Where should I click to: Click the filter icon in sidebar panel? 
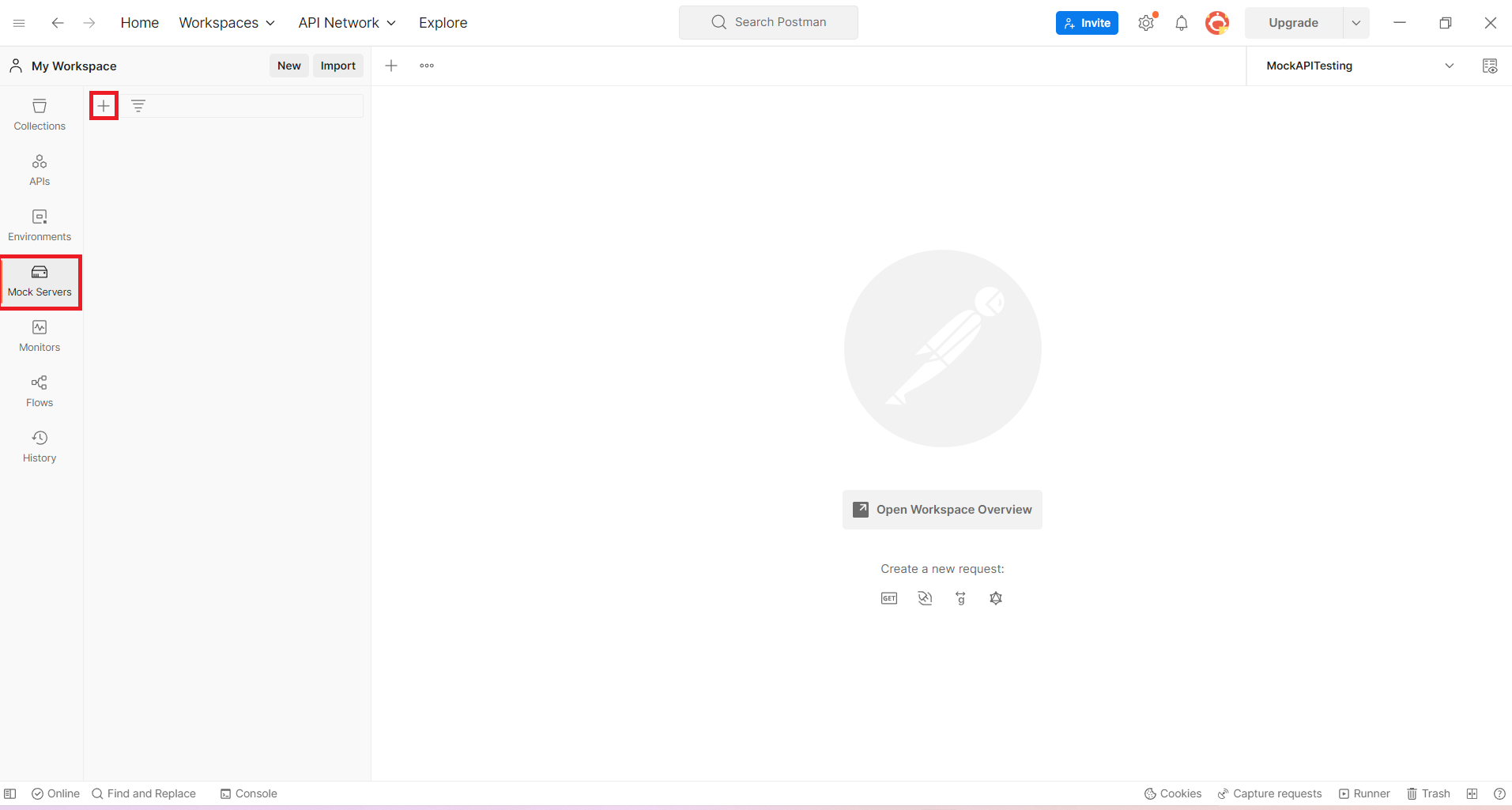click(x=138, y=106)
